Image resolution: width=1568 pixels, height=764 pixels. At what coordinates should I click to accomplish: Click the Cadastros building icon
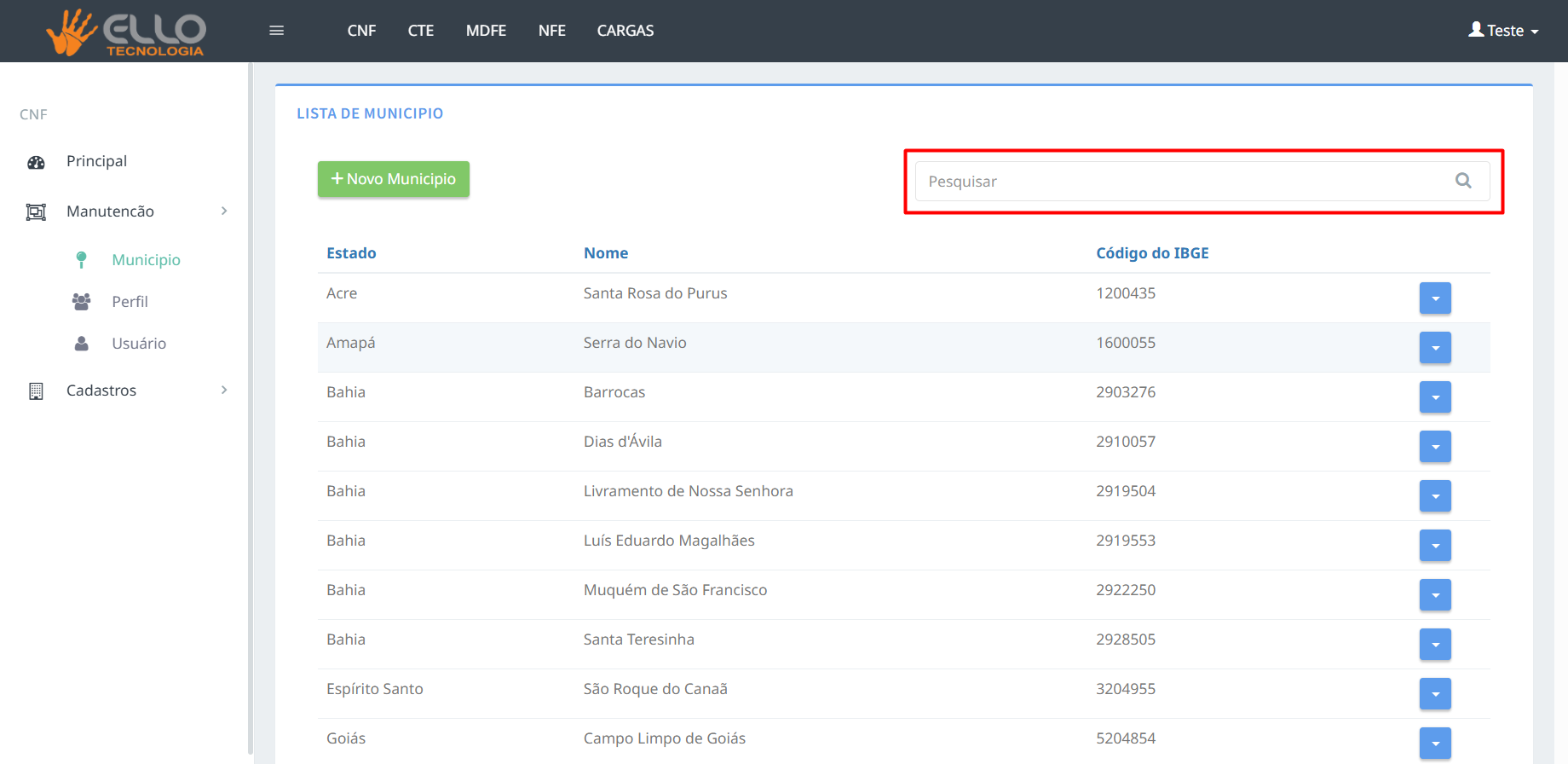36,391
